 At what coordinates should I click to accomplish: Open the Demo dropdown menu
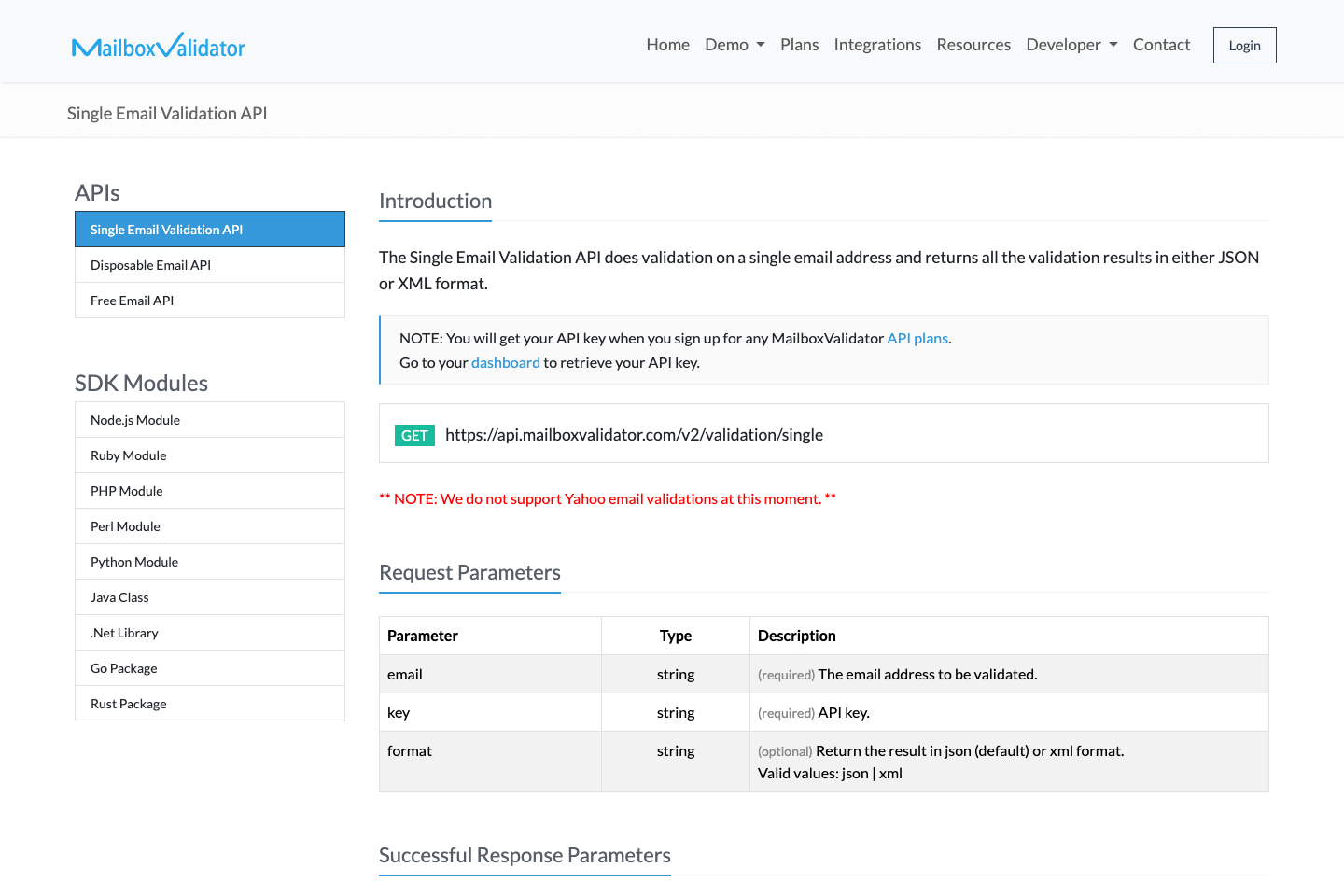coord(735,44)
